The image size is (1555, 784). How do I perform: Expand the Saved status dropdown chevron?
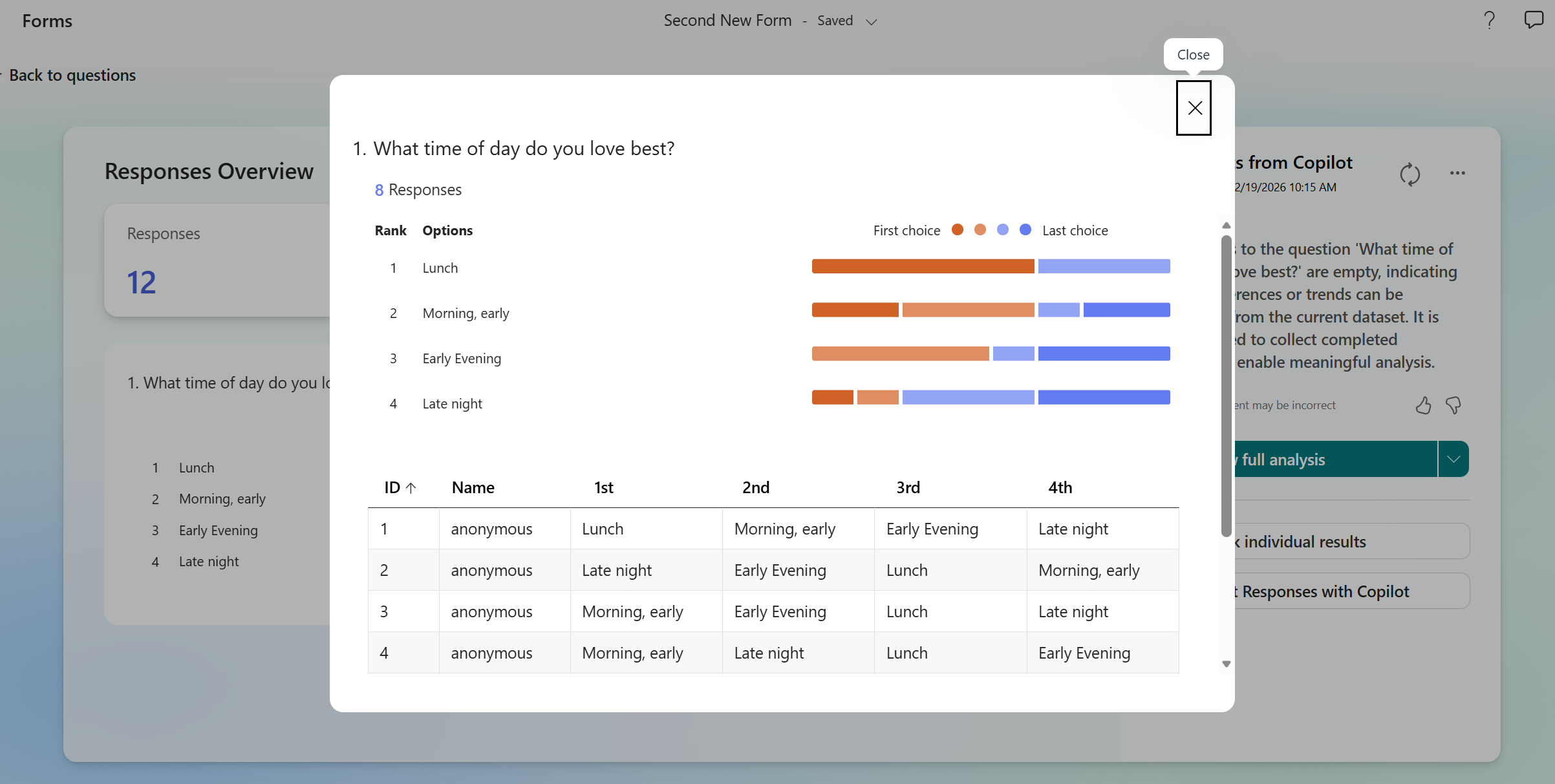click(872, 22)
